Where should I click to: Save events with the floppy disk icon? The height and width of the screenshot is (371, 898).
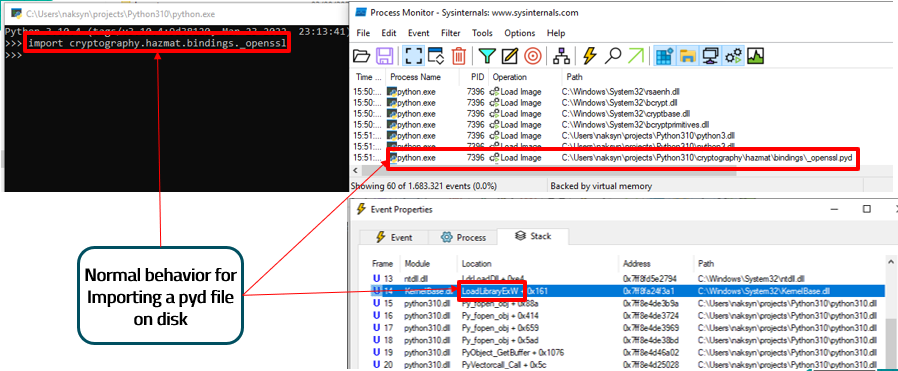(x=384, y=56)
